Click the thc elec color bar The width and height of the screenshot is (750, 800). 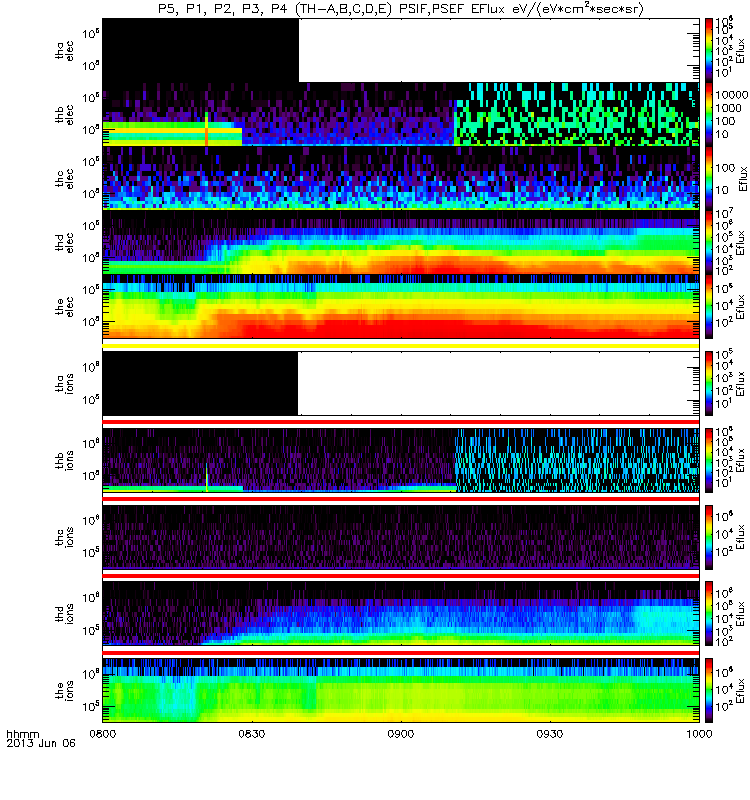tap(709, 179)
